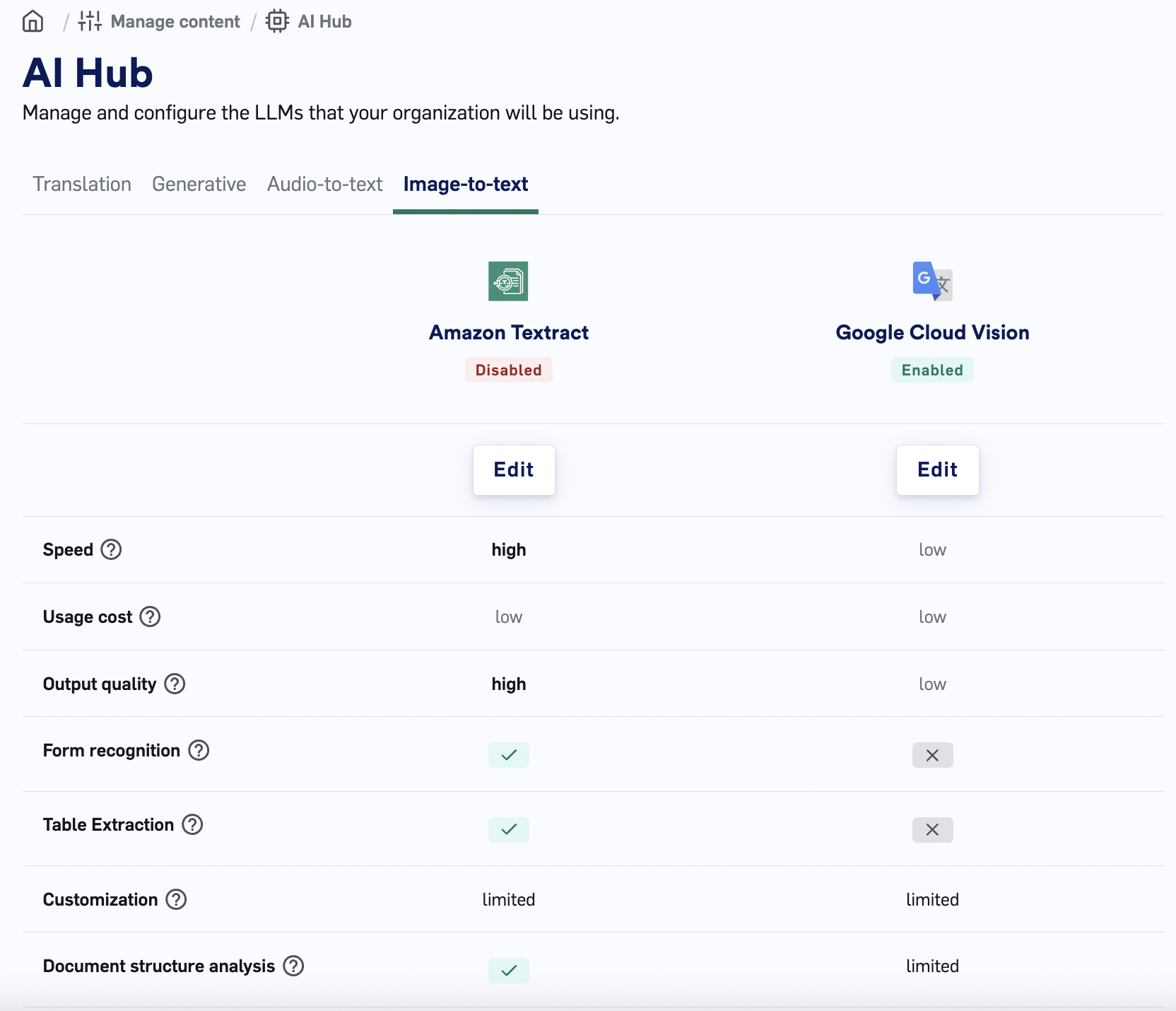
Task: Click the Usage cost row label
Action: (x=88, y=617)
